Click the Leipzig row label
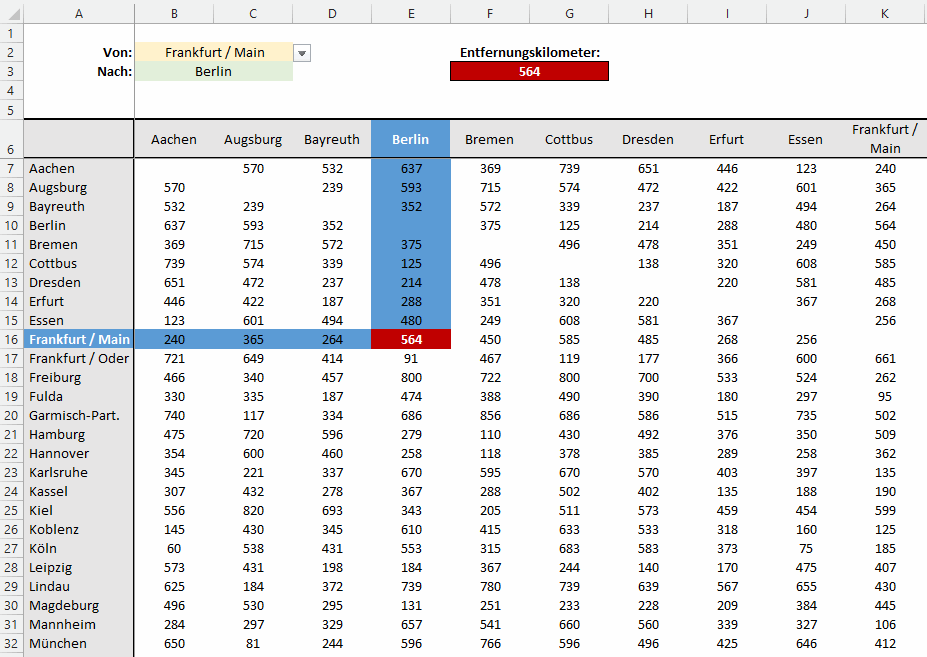The width and height of the screenshot is (927, 657). pos(51,568)
